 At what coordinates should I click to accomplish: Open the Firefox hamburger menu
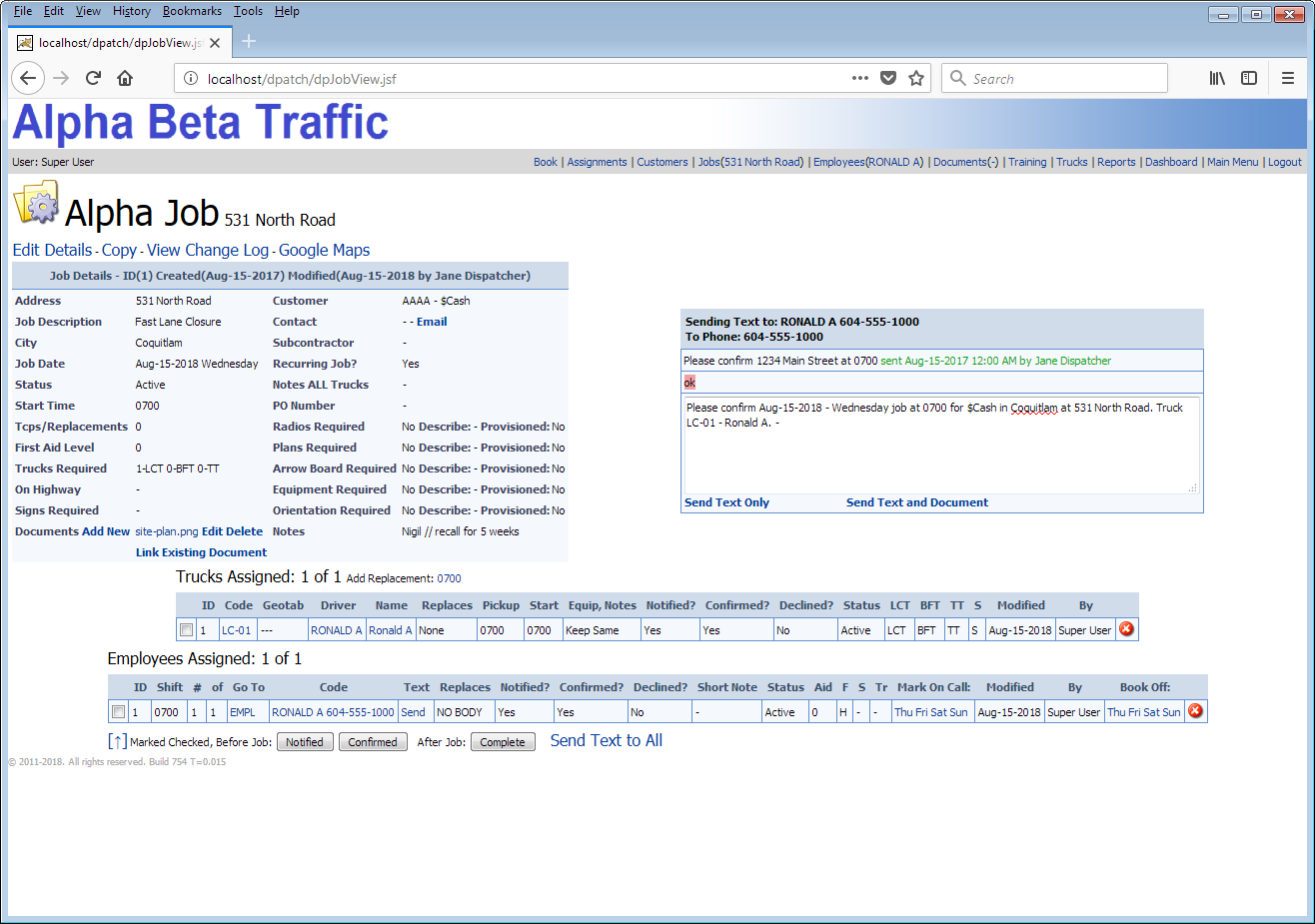tap(1288, 78)
